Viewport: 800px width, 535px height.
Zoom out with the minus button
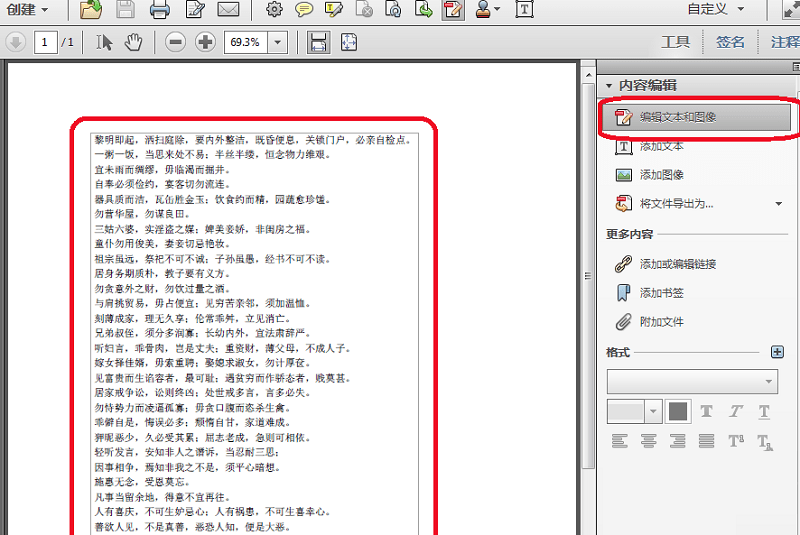pos(175,42)
